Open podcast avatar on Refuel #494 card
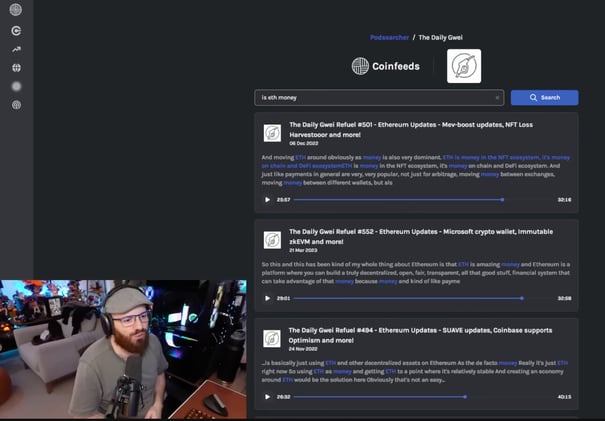The height and width of the screenshot is (421, 605). pos(272,338)
